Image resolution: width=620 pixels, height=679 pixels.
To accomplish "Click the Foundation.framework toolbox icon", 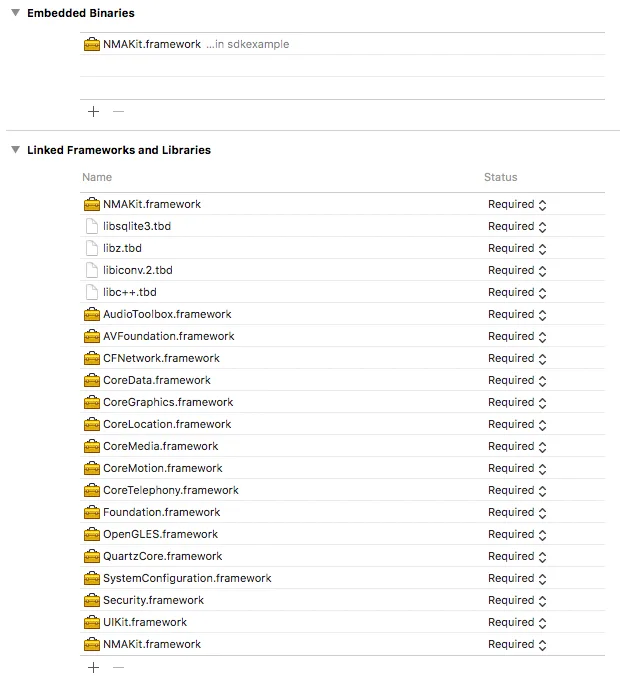I will click(92, 512).
